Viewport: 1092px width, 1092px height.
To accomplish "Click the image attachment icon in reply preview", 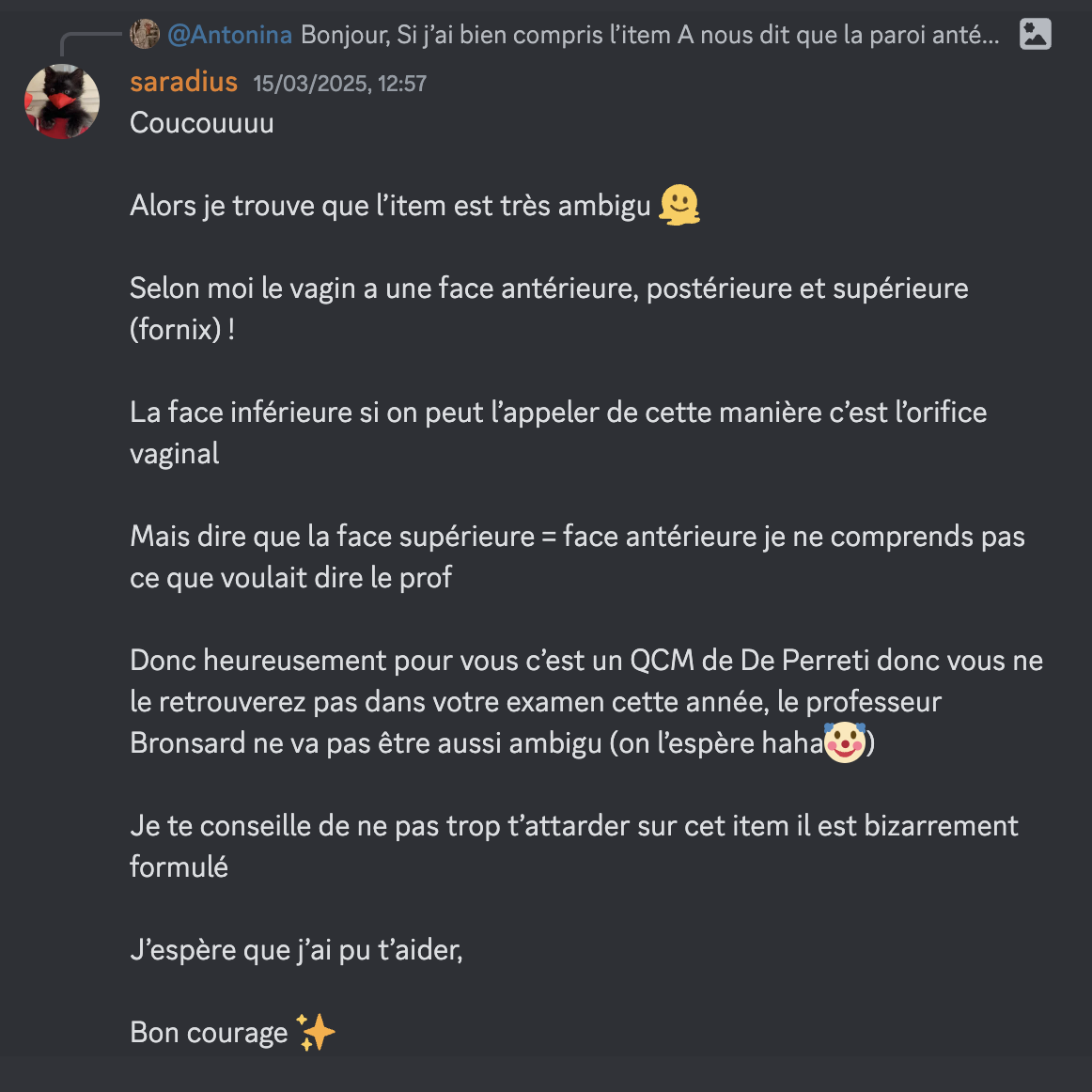I will [1035, 34].
